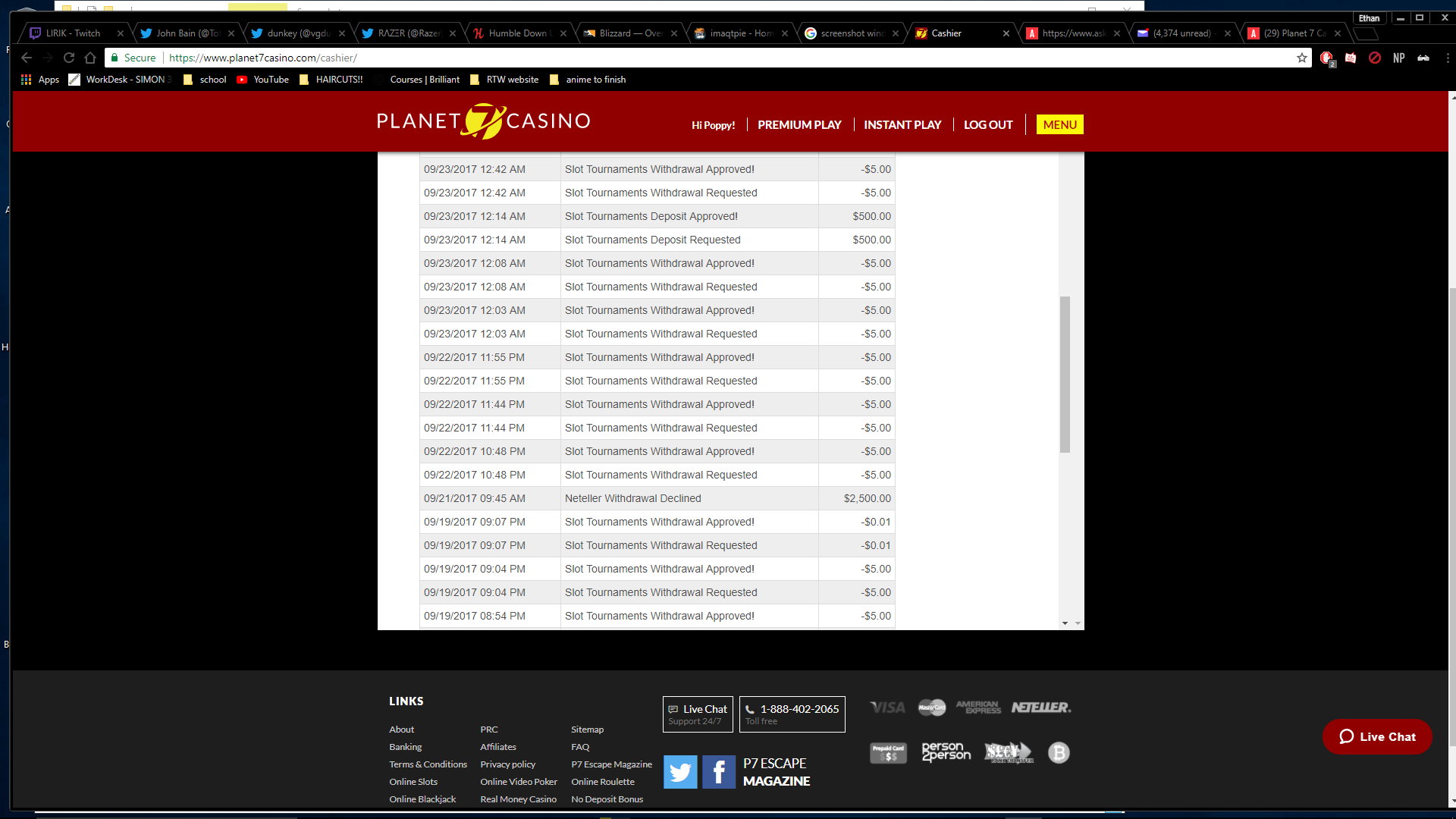The width and height of the screenshot is (1456, 819).
Task: Open the red Live Chat bubble
Action: [x=1377, y=736]
